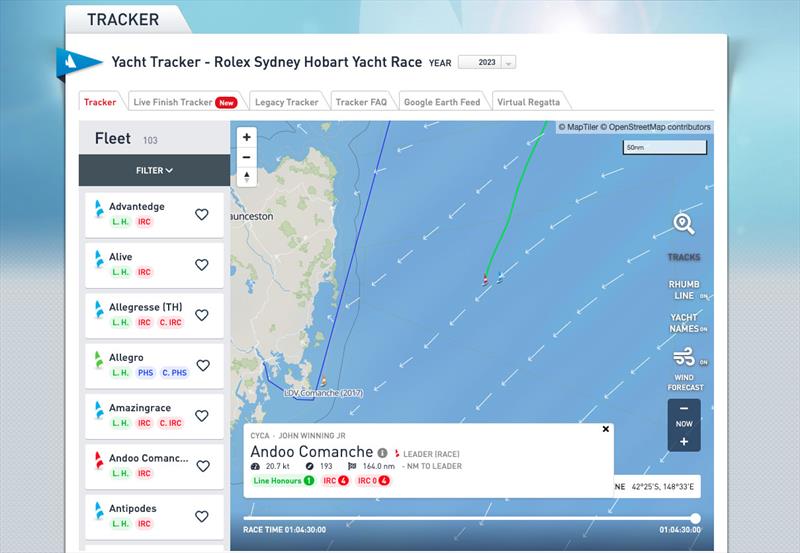Favorite the Amazingrace yacht heart icon

(x=202, y=415)
